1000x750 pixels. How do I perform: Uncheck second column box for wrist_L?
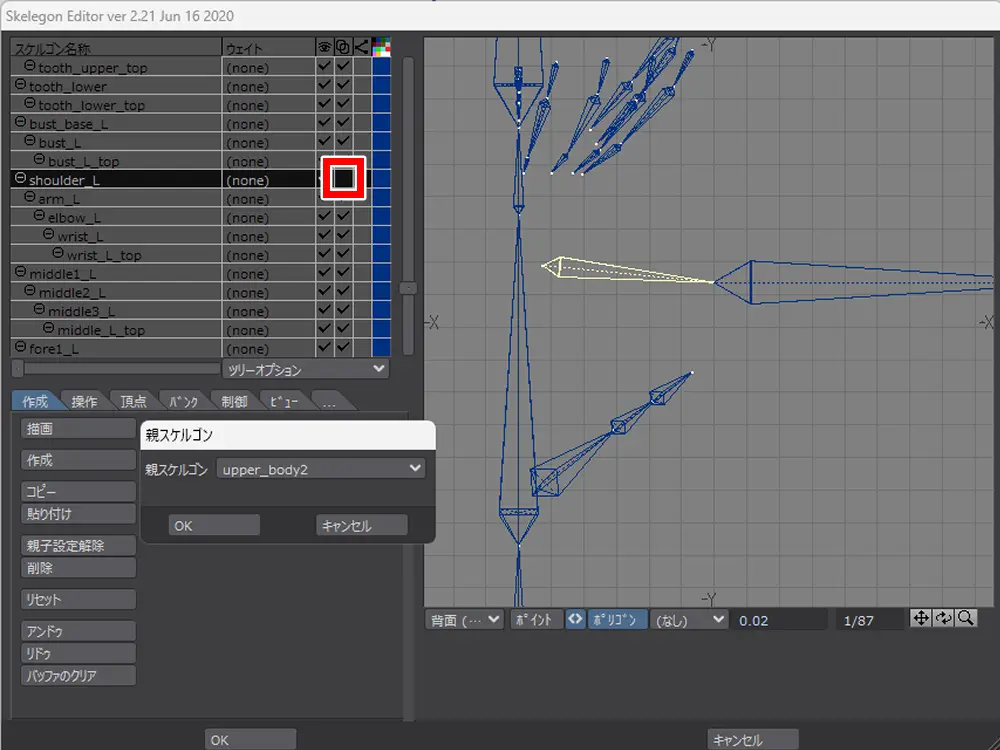pos(343,236)
